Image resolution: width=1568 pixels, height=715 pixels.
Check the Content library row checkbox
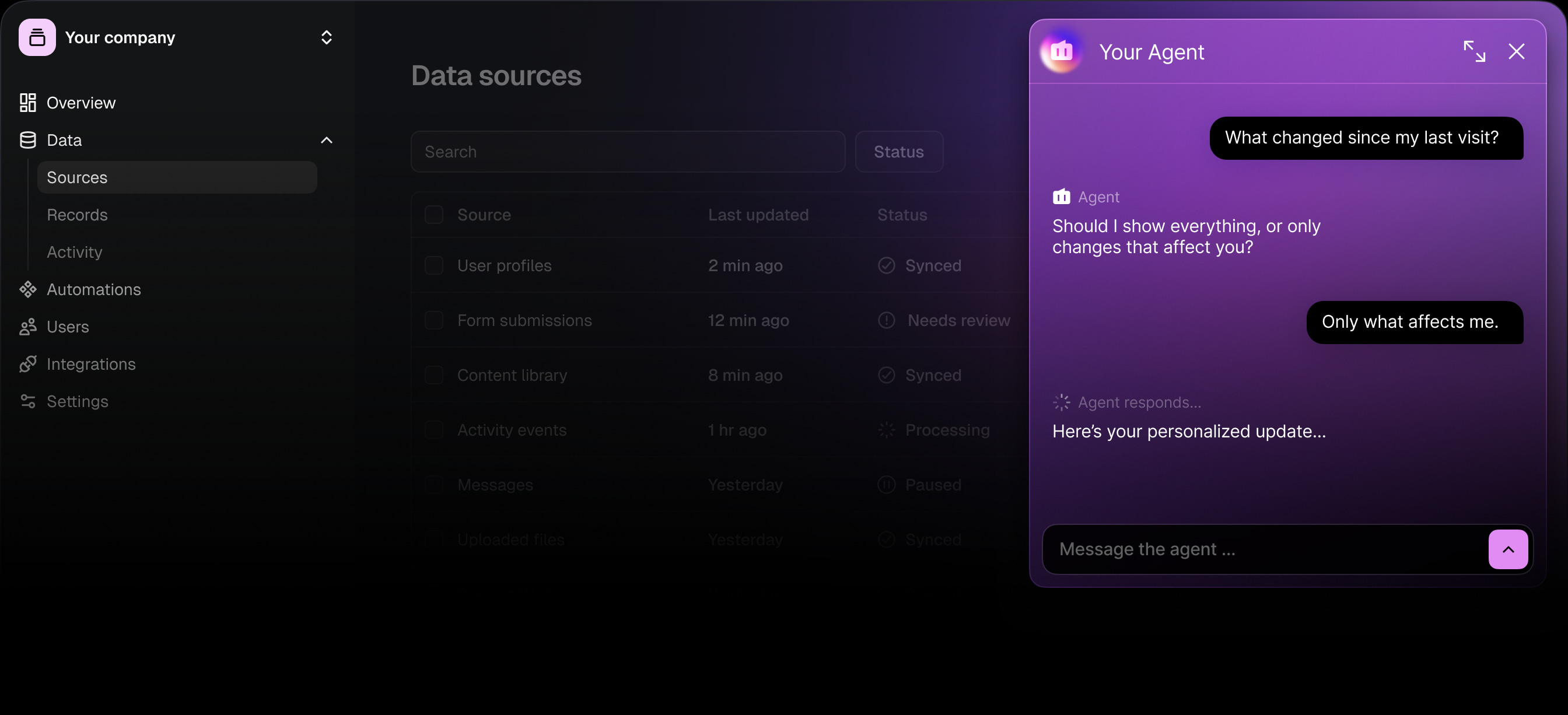[x=433, y=375]
